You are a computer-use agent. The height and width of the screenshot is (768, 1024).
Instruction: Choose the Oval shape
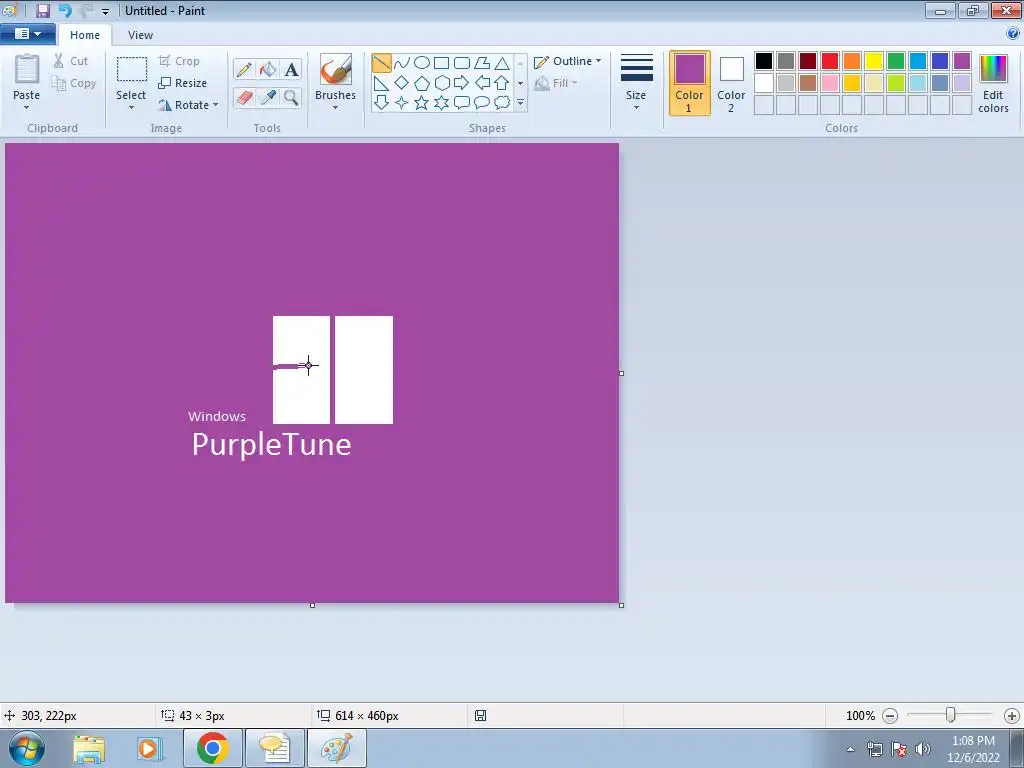[x=422, y=63]
